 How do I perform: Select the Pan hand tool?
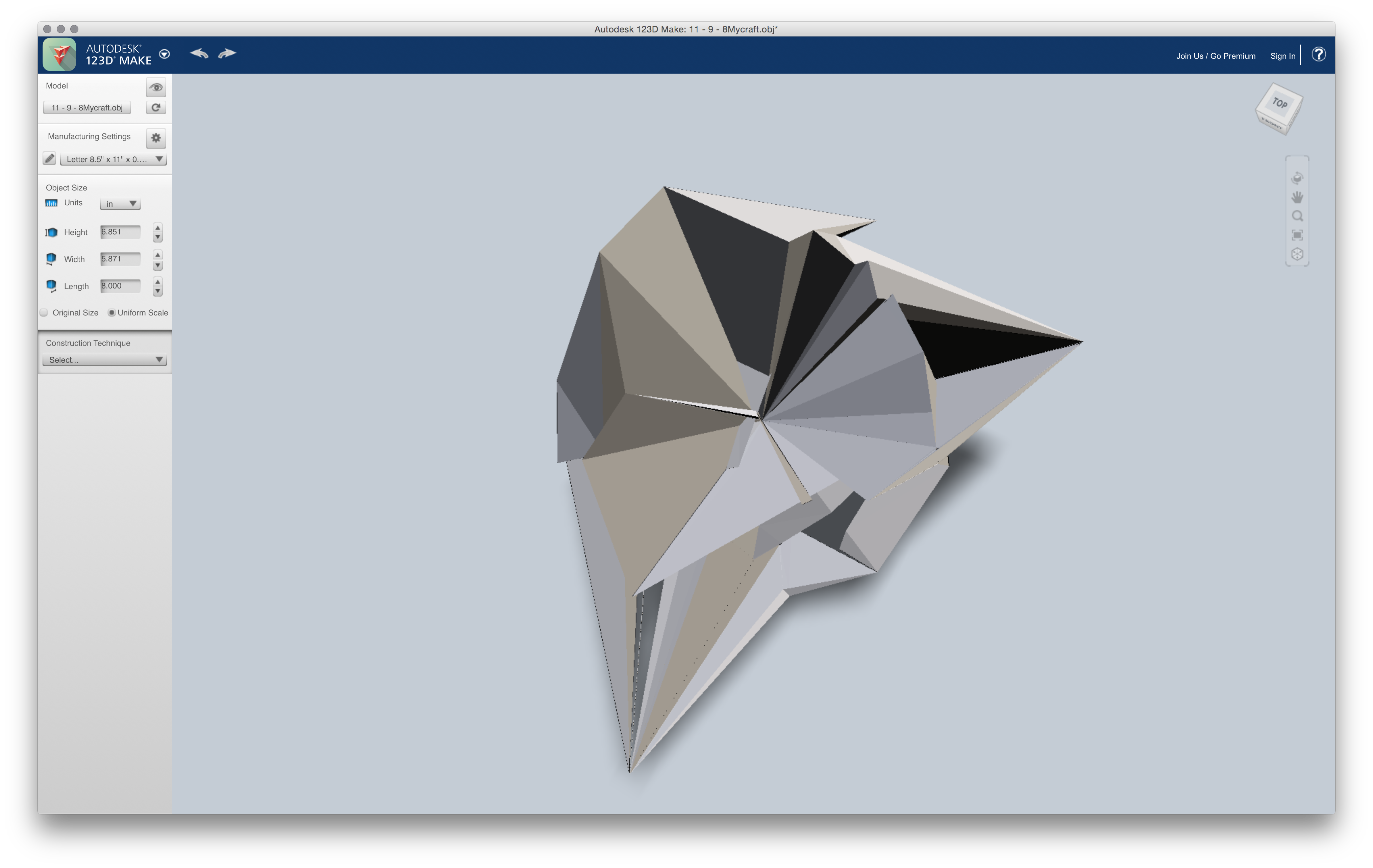(x=1297, y=197)
